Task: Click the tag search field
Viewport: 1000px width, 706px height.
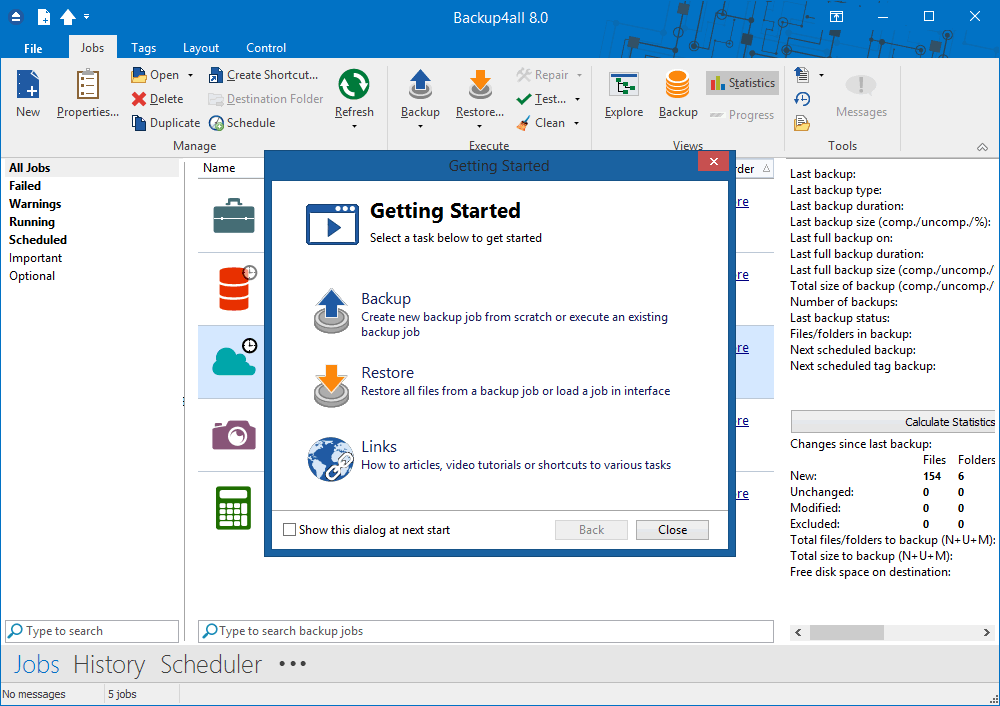Action: (x=92, y=631)
